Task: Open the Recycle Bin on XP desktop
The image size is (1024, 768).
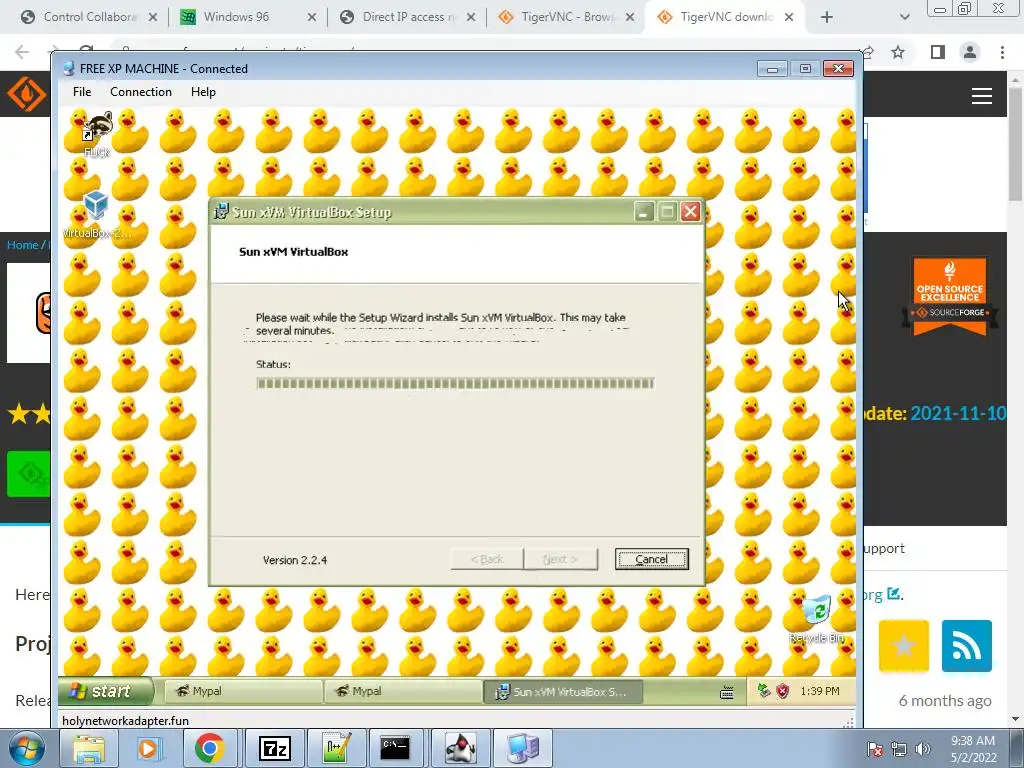Action: tap(816, 619)
